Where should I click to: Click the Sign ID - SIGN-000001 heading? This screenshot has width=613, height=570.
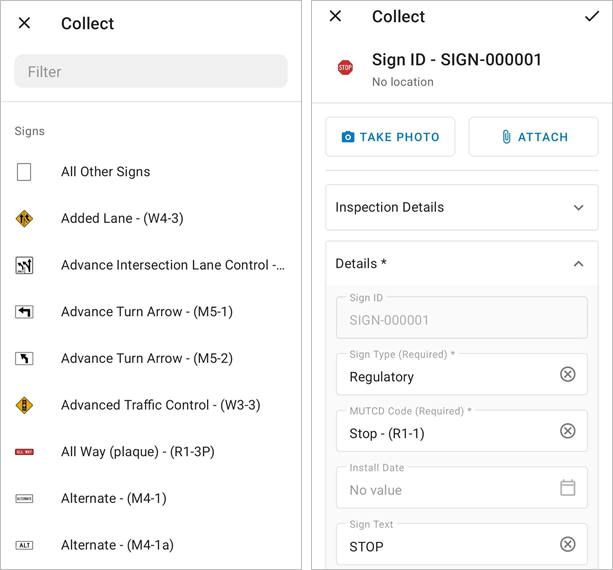pos(457,60)
